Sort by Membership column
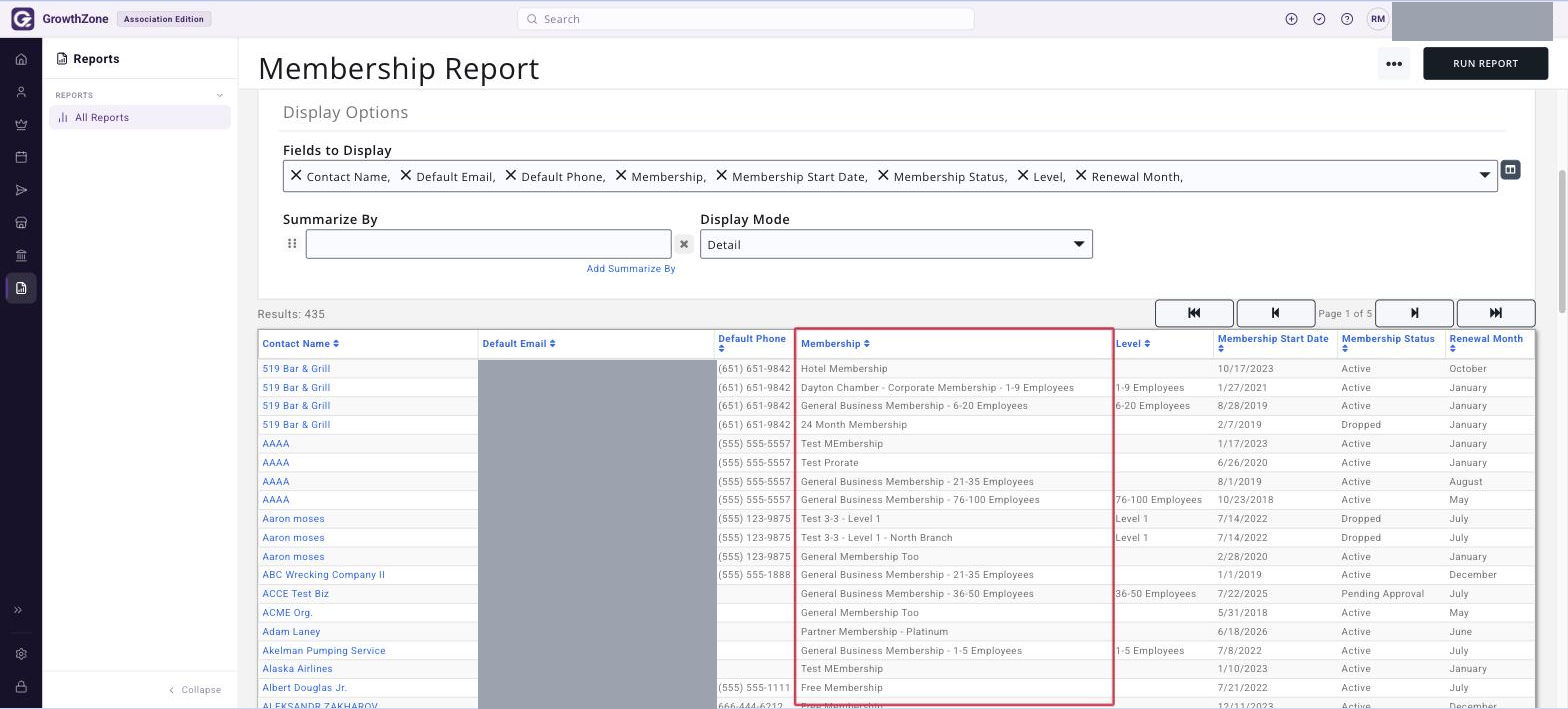The height and width of the screenshot is (709, 1568). coord(835,344)
